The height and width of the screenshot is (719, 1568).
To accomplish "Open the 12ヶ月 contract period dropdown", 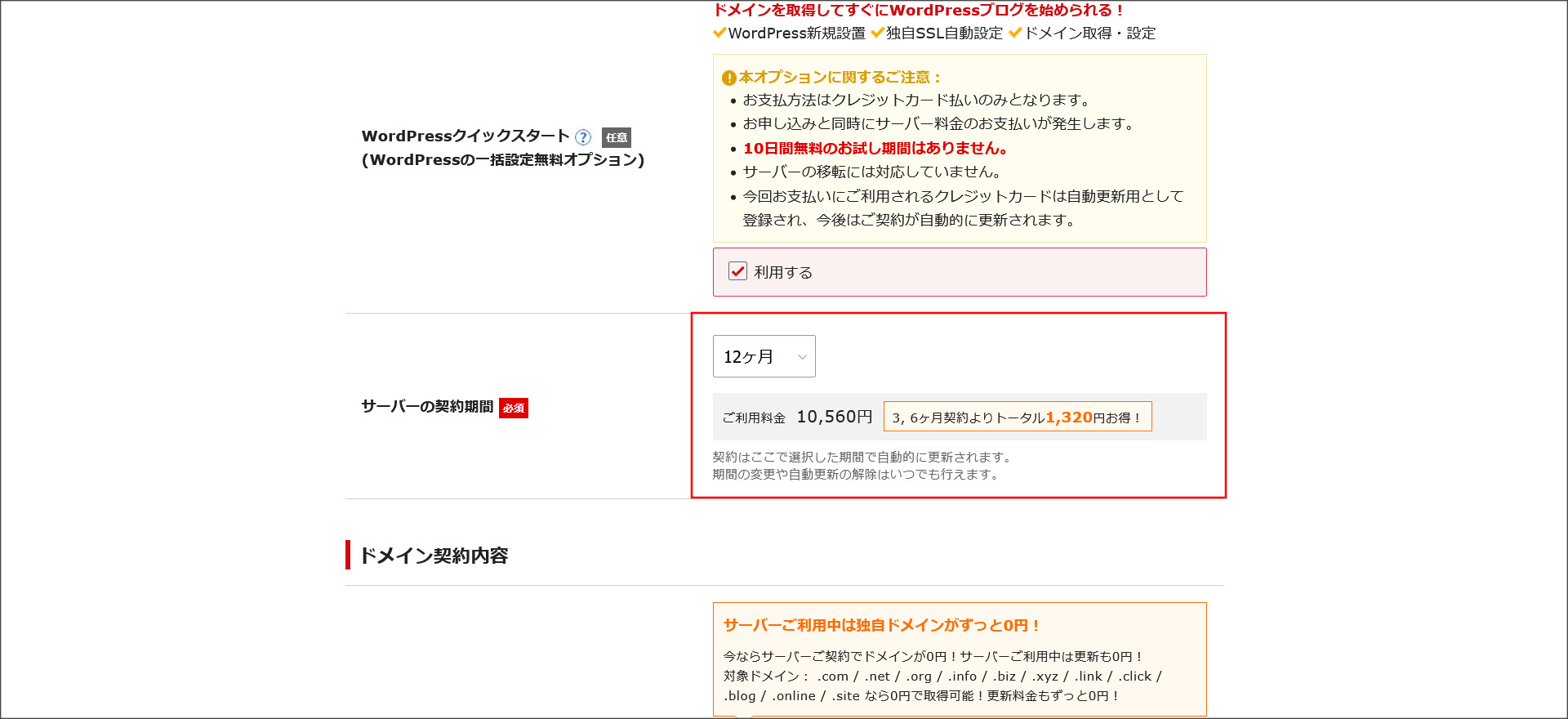I will pyautogui.click(x=763, y=356).
